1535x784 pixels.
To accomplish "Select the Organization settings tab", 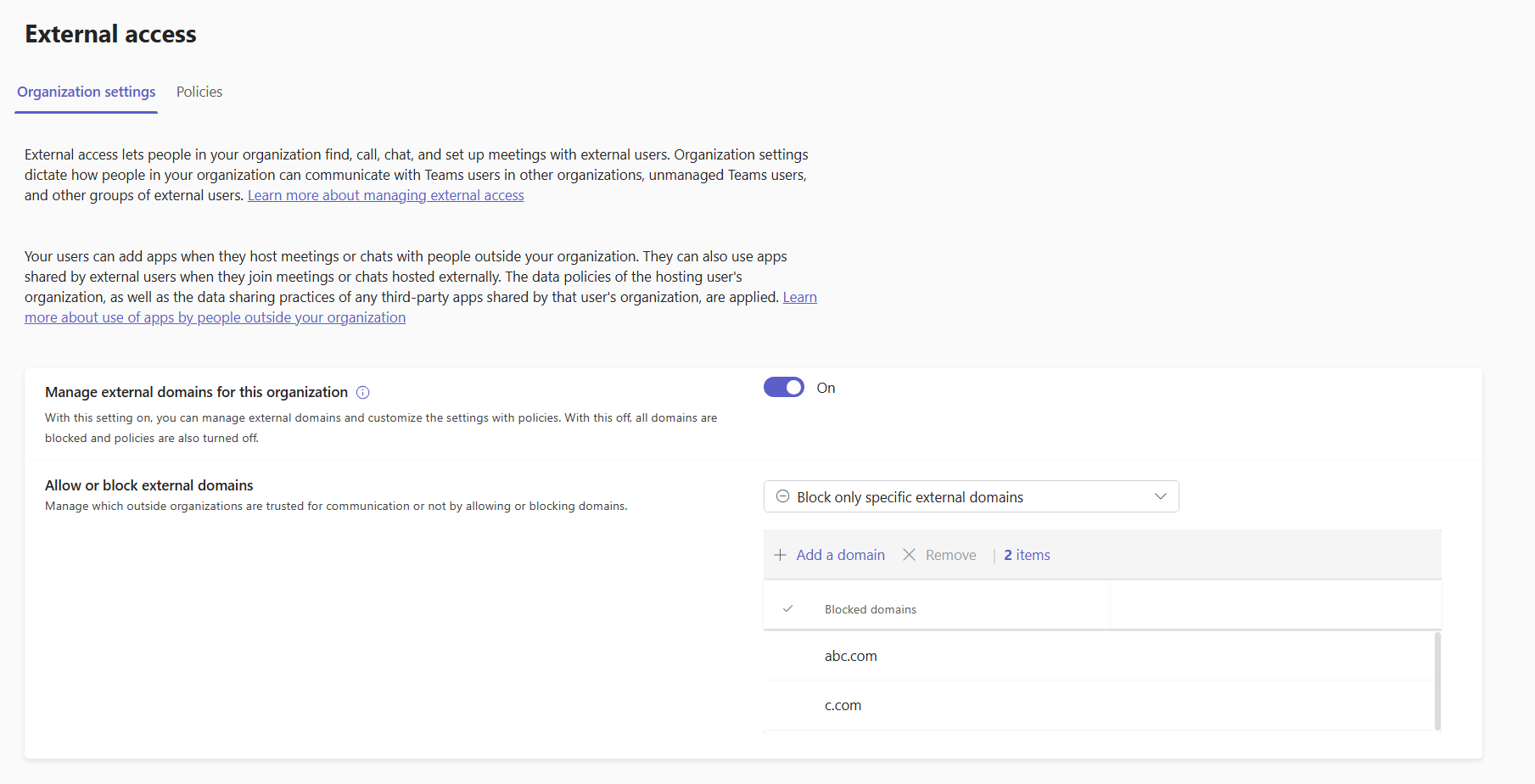I will pos(87,92).
